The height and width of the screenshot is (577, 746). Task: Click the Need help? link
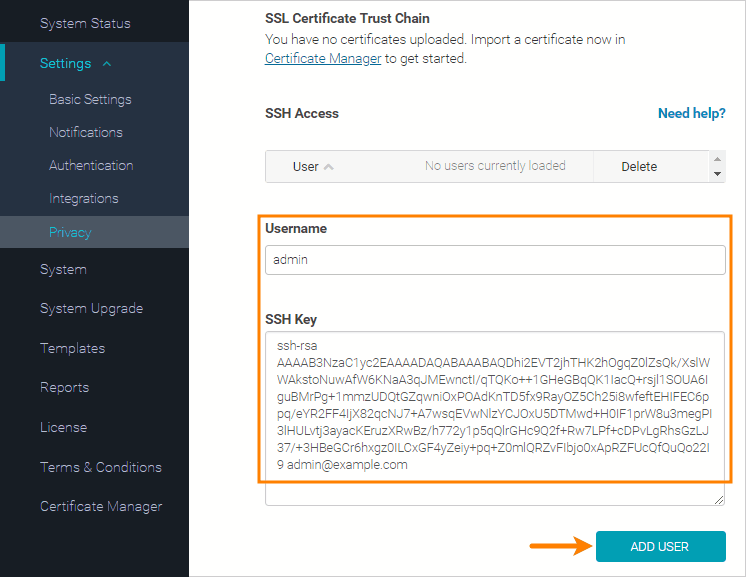pyautogui.click(x=691, y=114)
